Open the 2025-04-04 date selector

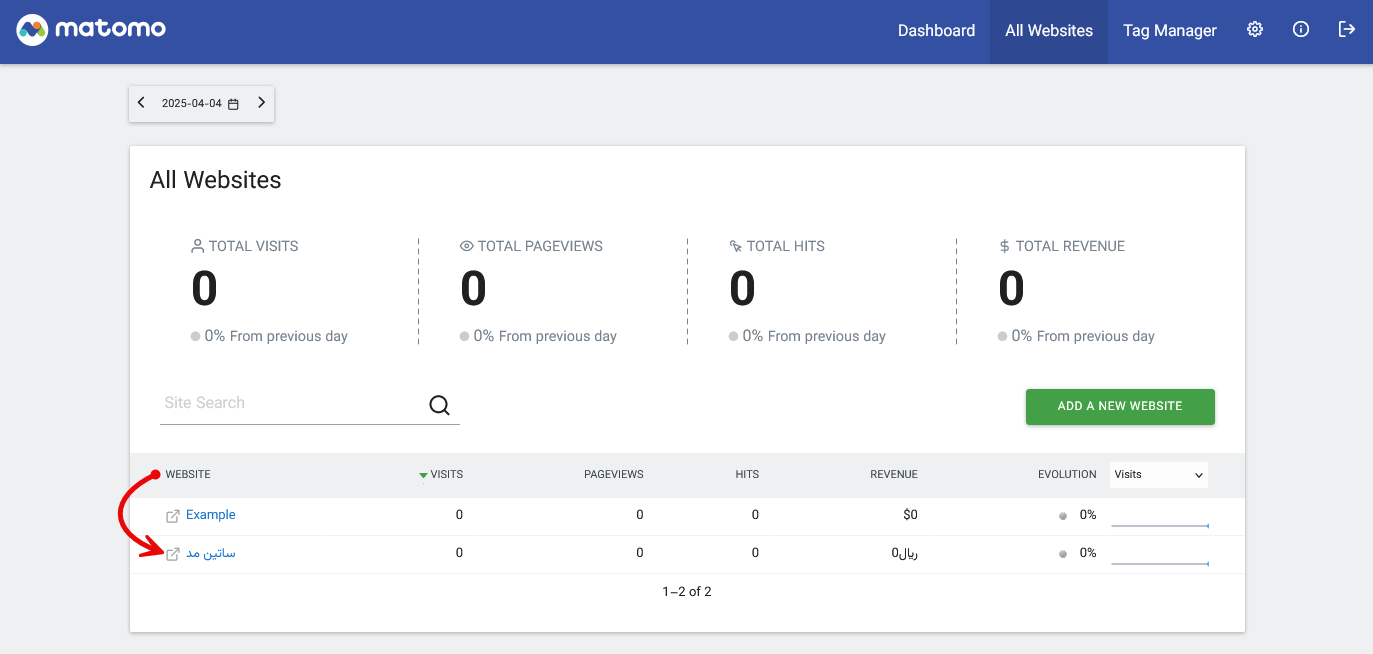click(x=201, y=103)
